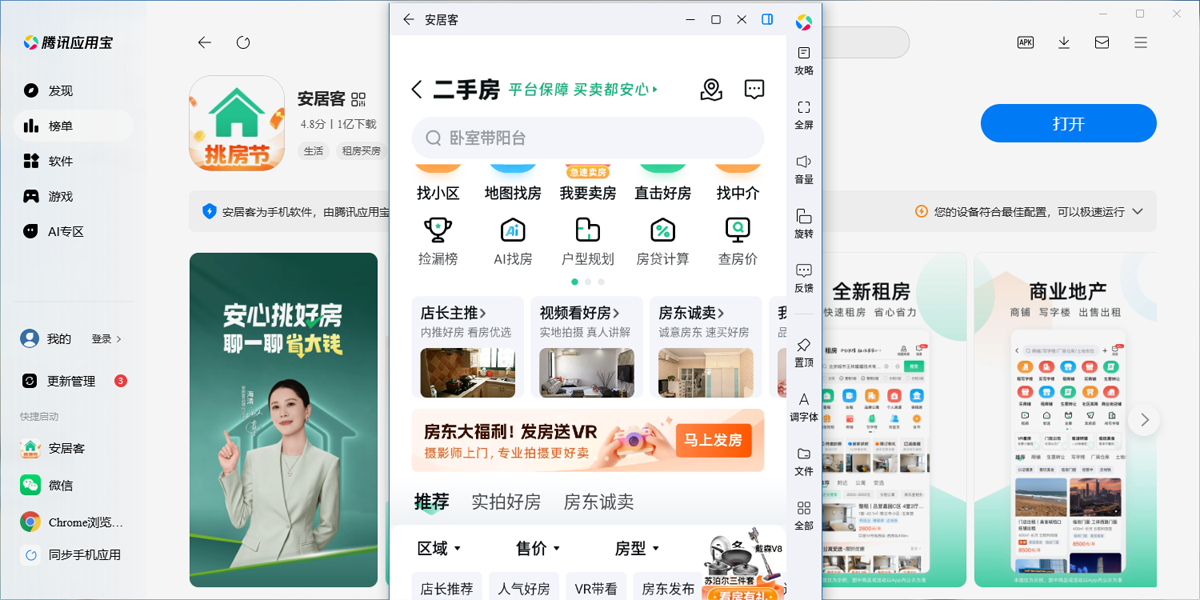This screenshot has height=600, width=1200.
Task: Expand the 极速运行 configuration notice
Action: click(x=1136, y=212)
